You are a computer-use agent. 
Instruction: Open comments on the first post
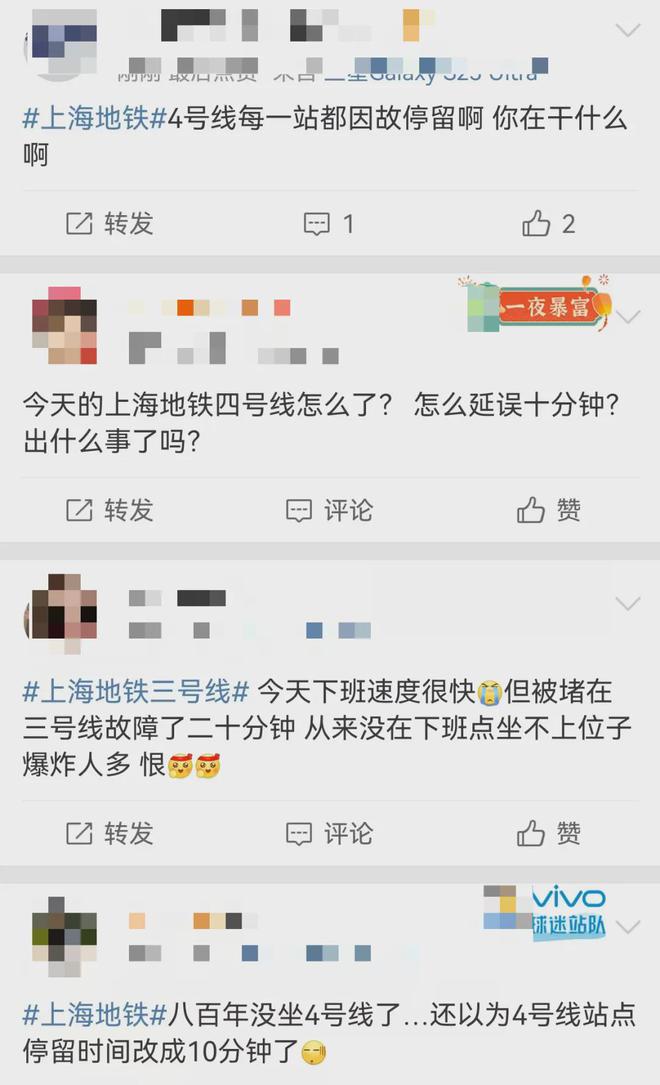coord(329,224)
